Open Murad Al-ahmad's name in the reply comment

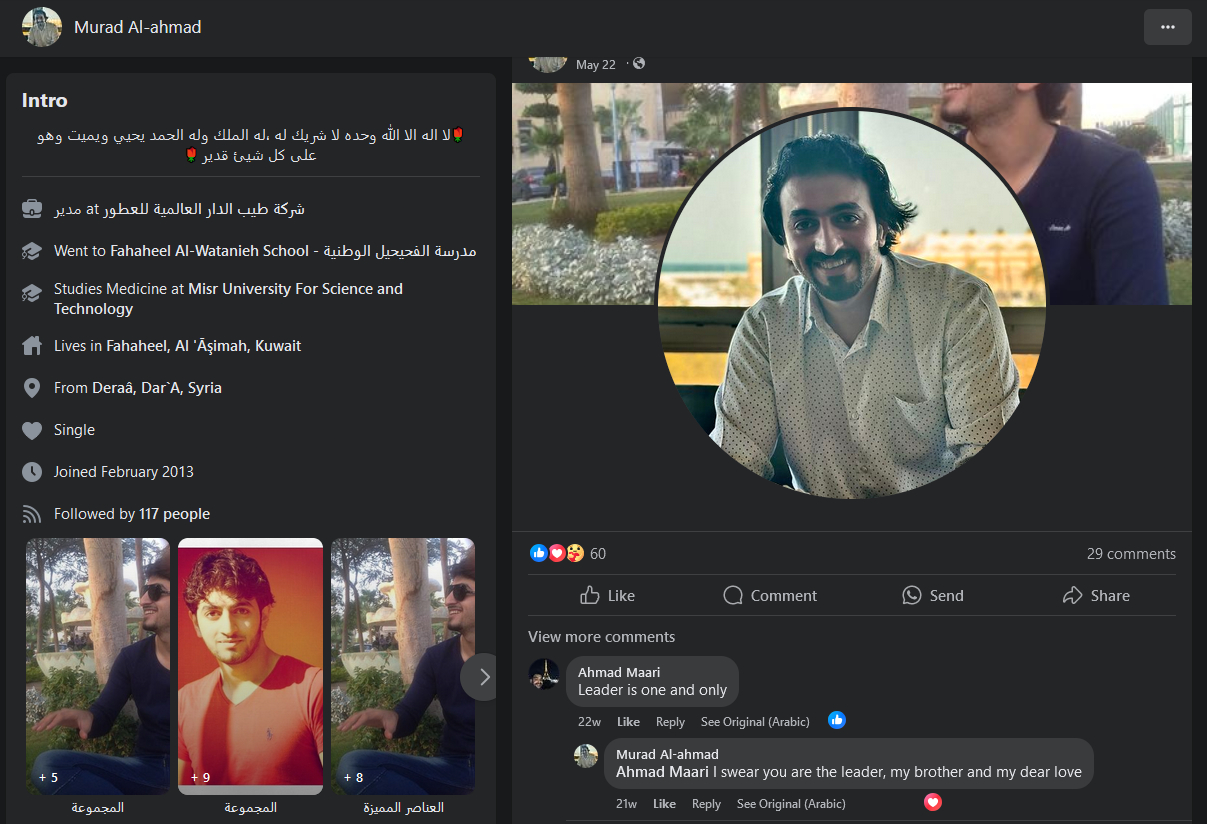click(x=667, y=755)
